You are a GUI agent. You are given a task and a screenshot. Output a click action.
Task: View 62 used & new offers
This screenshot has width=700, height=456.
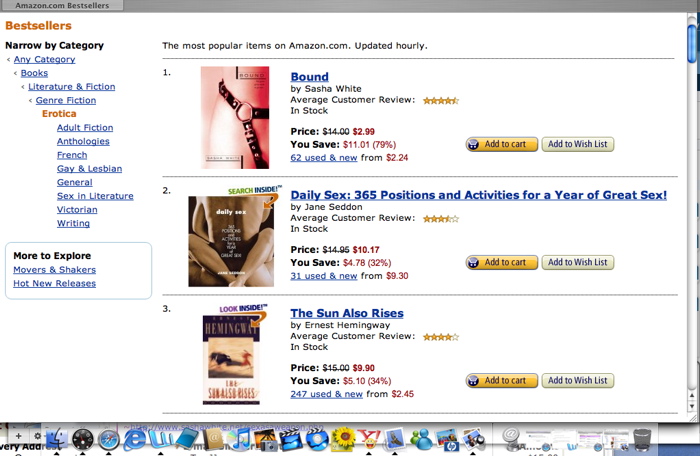[324, 158]
